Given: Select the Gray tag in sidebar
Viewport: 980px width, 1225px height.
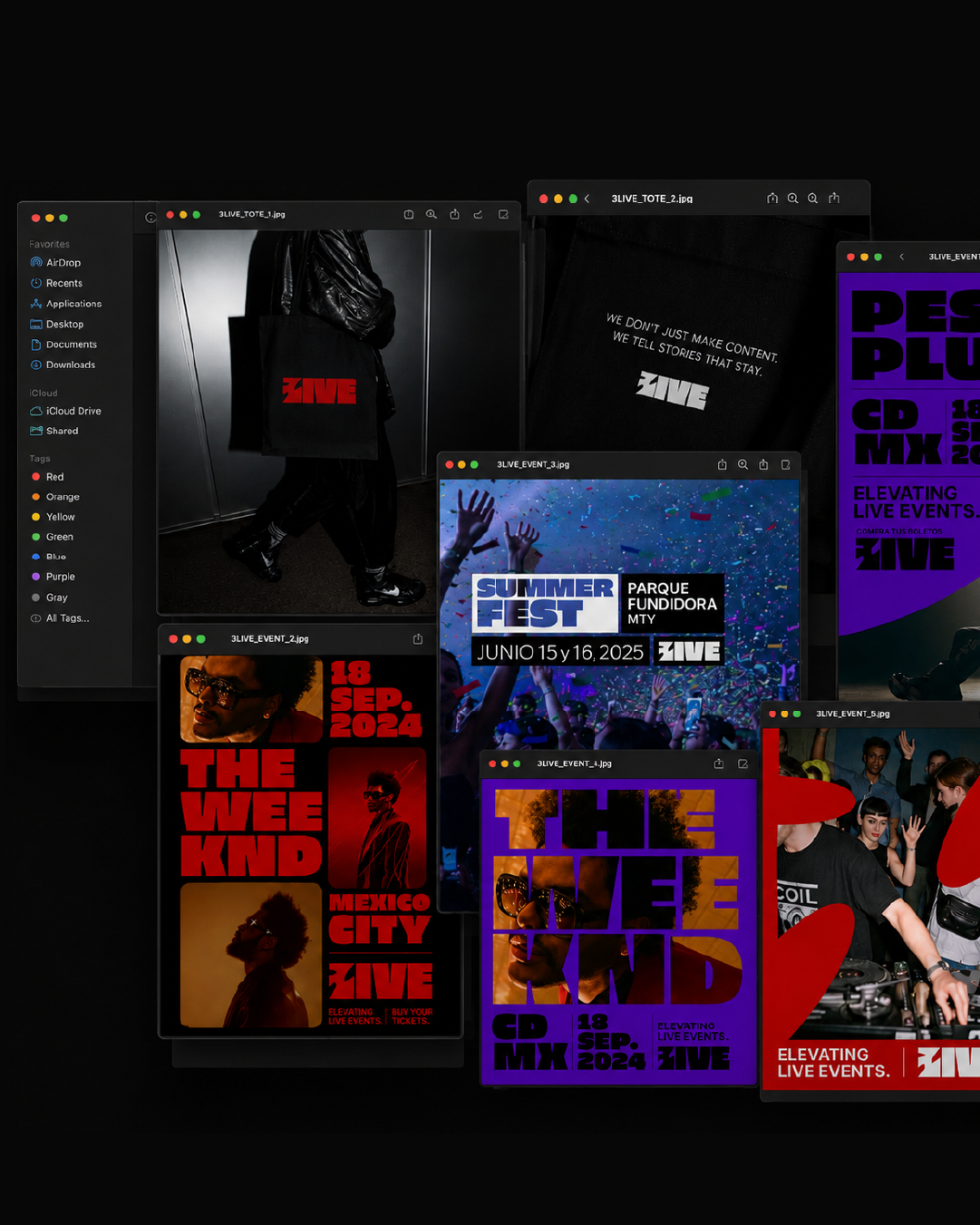Looking at the screenshot, I should tap(50, 598).
